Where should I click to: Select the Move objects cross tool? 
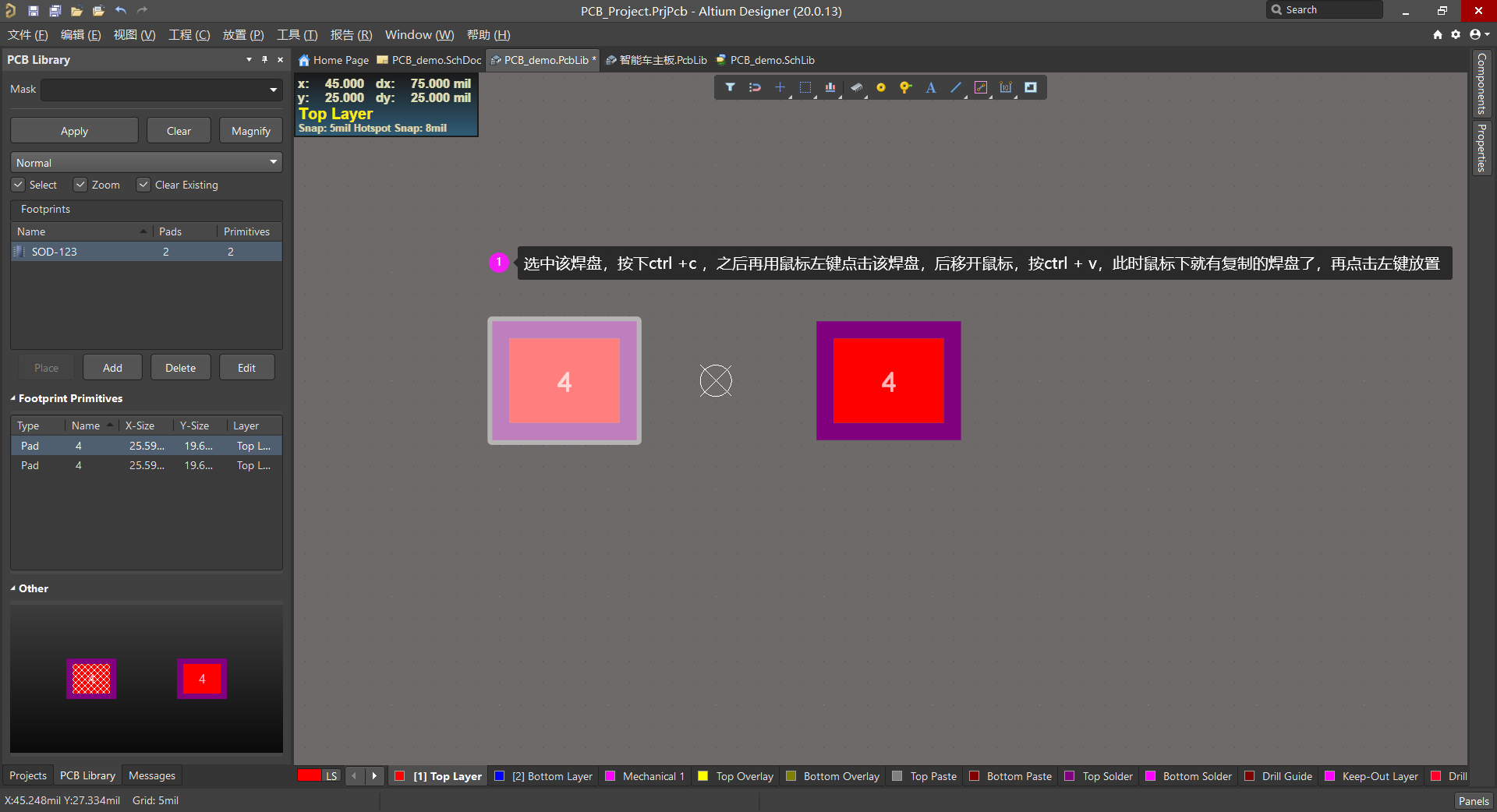[780, 87]
